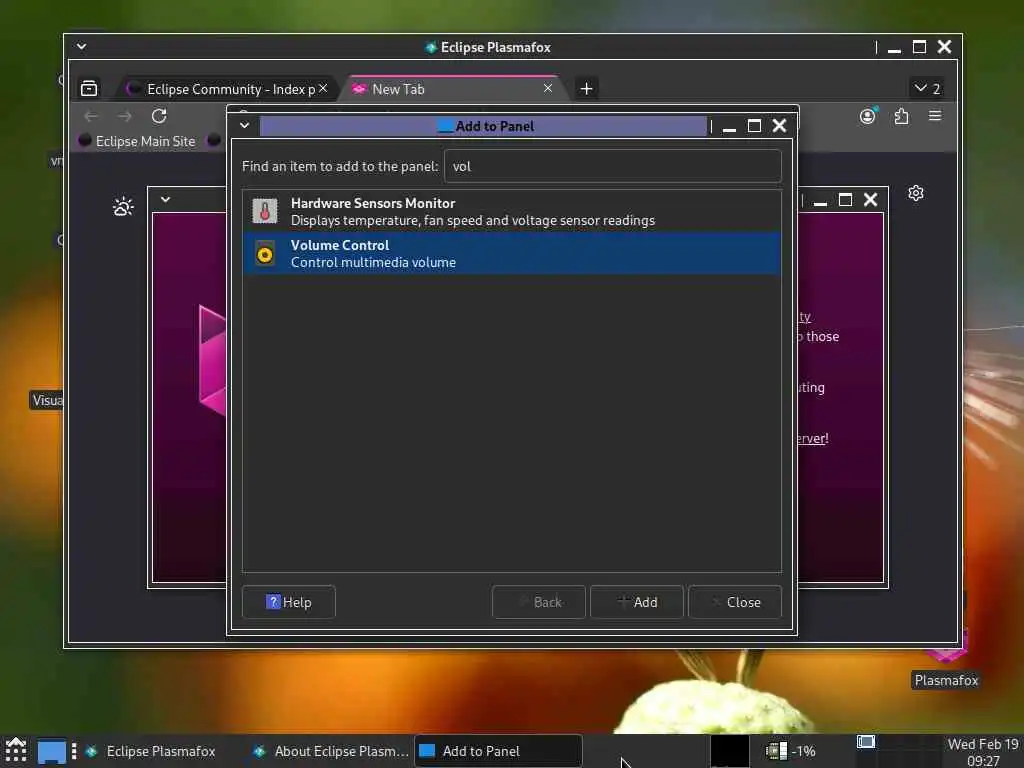The image size is (1024, 768).
Task: Close the About Eclipse Plasmafox window
Action: click(871, 200)
